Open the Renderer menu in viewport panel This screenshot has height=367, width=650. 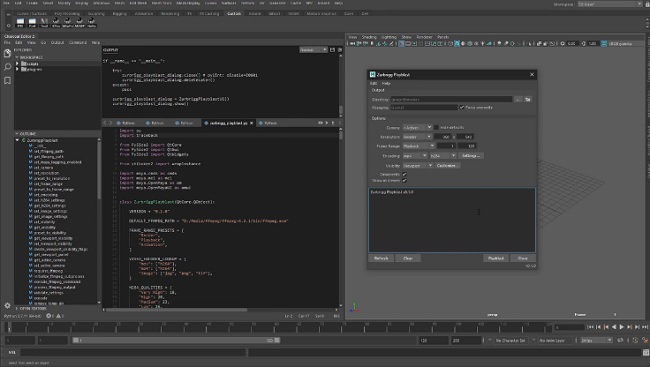coord(424,37)
